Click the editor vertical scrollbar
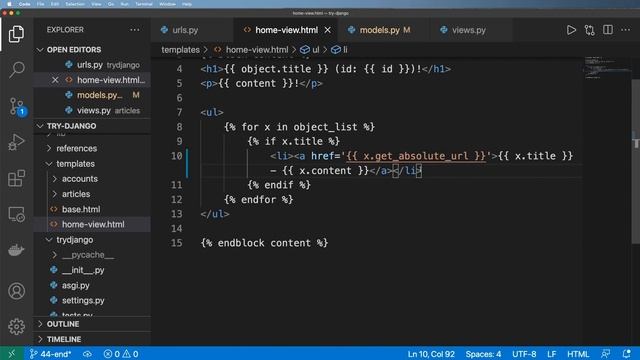 coord(636,161)
